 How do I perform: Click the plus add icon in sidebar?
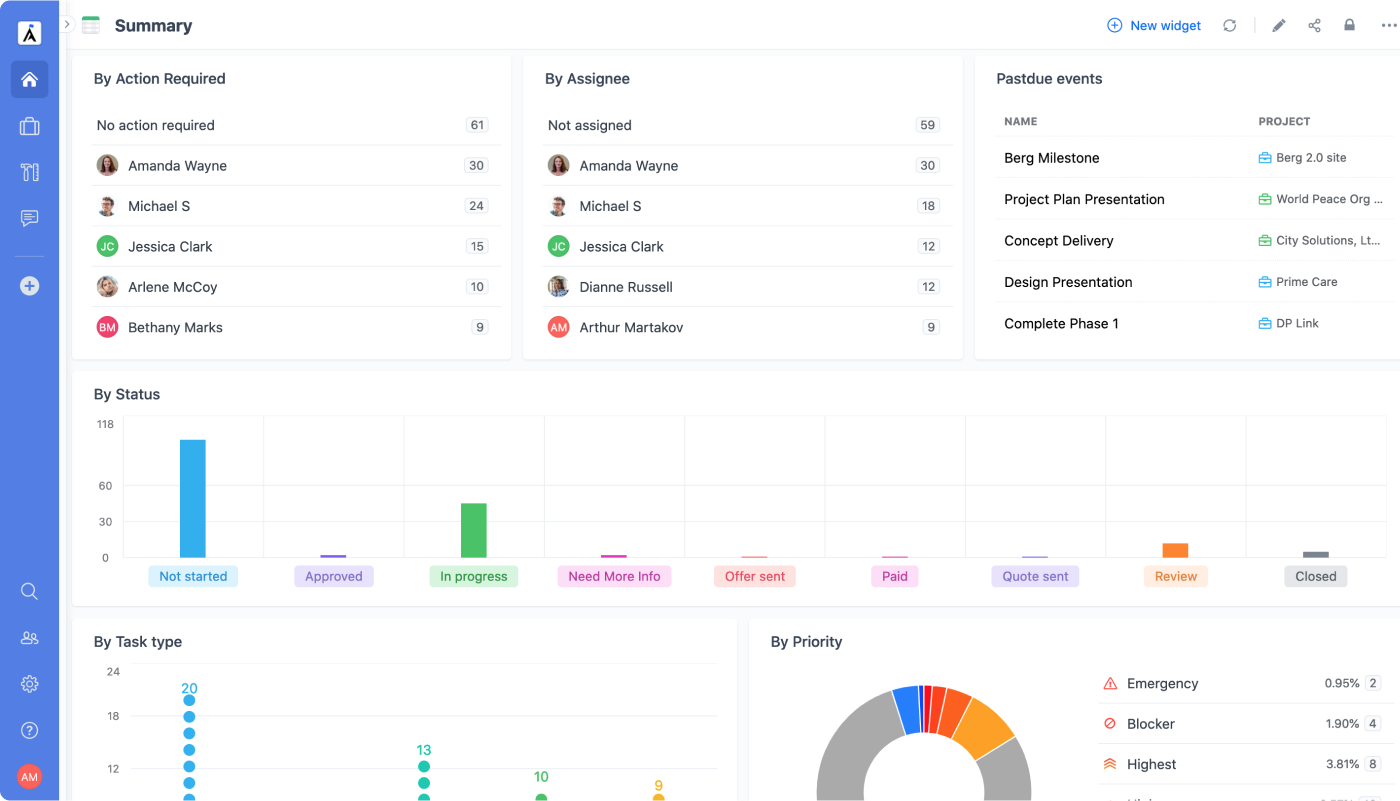(x=29, y=286)
